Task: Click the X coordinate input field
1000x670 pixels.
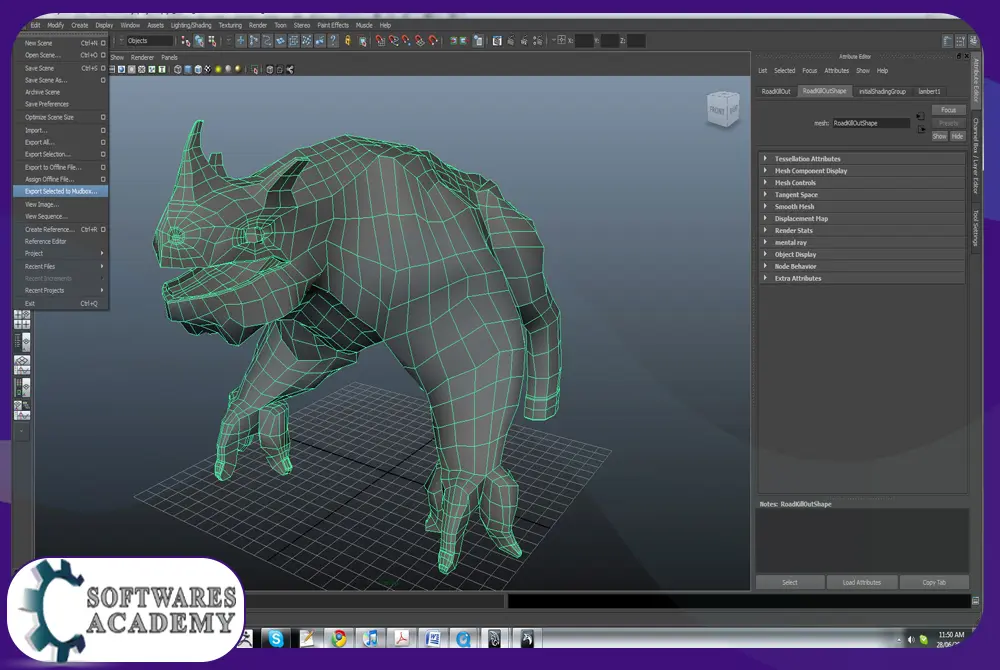Action: [584, 41]
